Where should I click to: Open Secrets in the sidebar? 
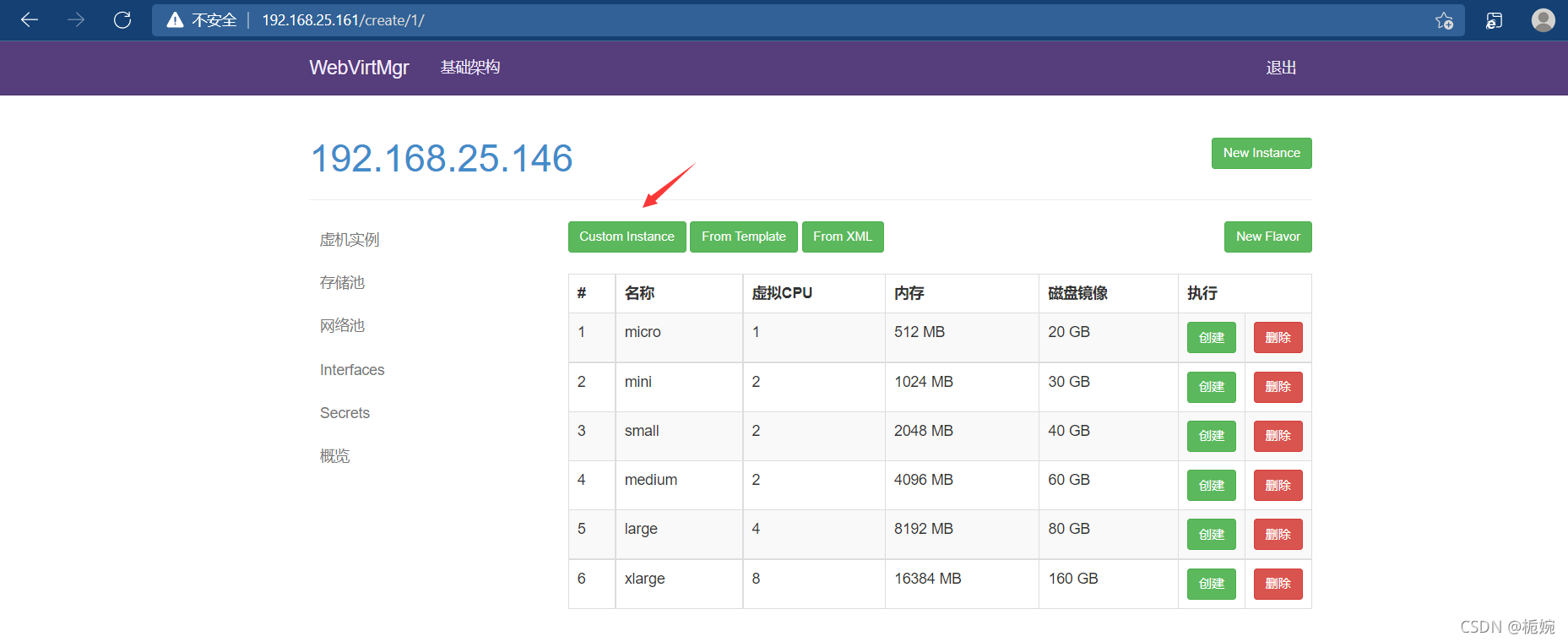click(345, 413)
